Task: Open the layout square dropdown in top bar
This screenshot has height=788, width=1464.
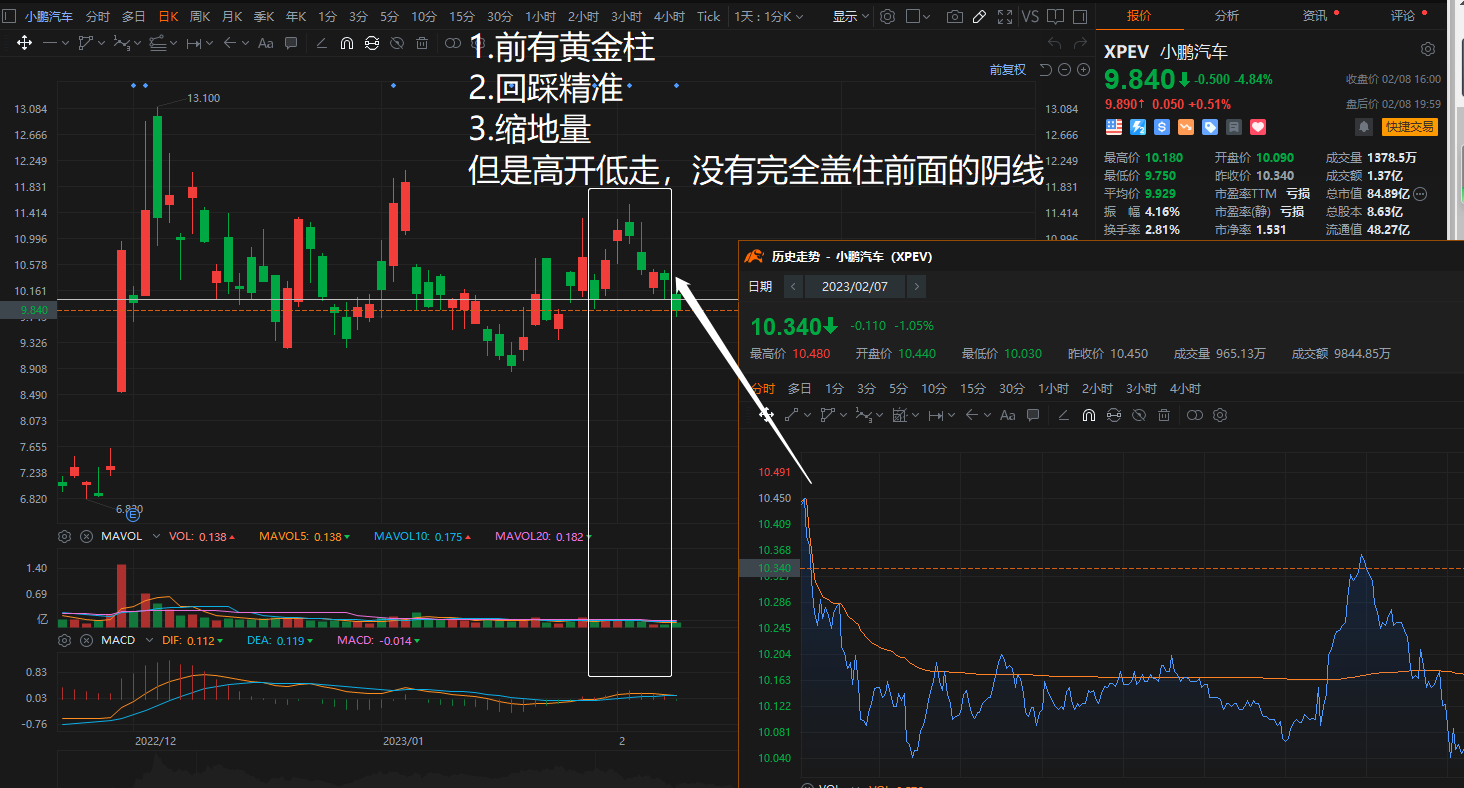Action: [x=919, y=17]
